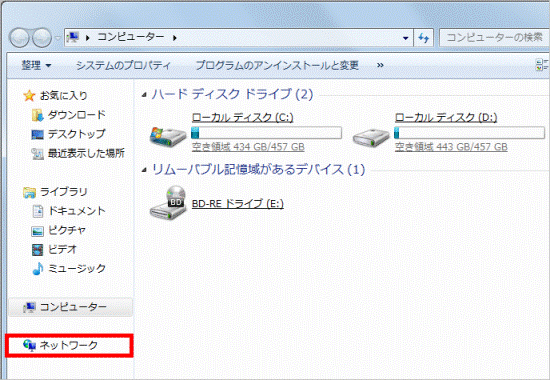Click the D: drive capacity bar
This screenshot has height=380, width=550.
(469, 133)
